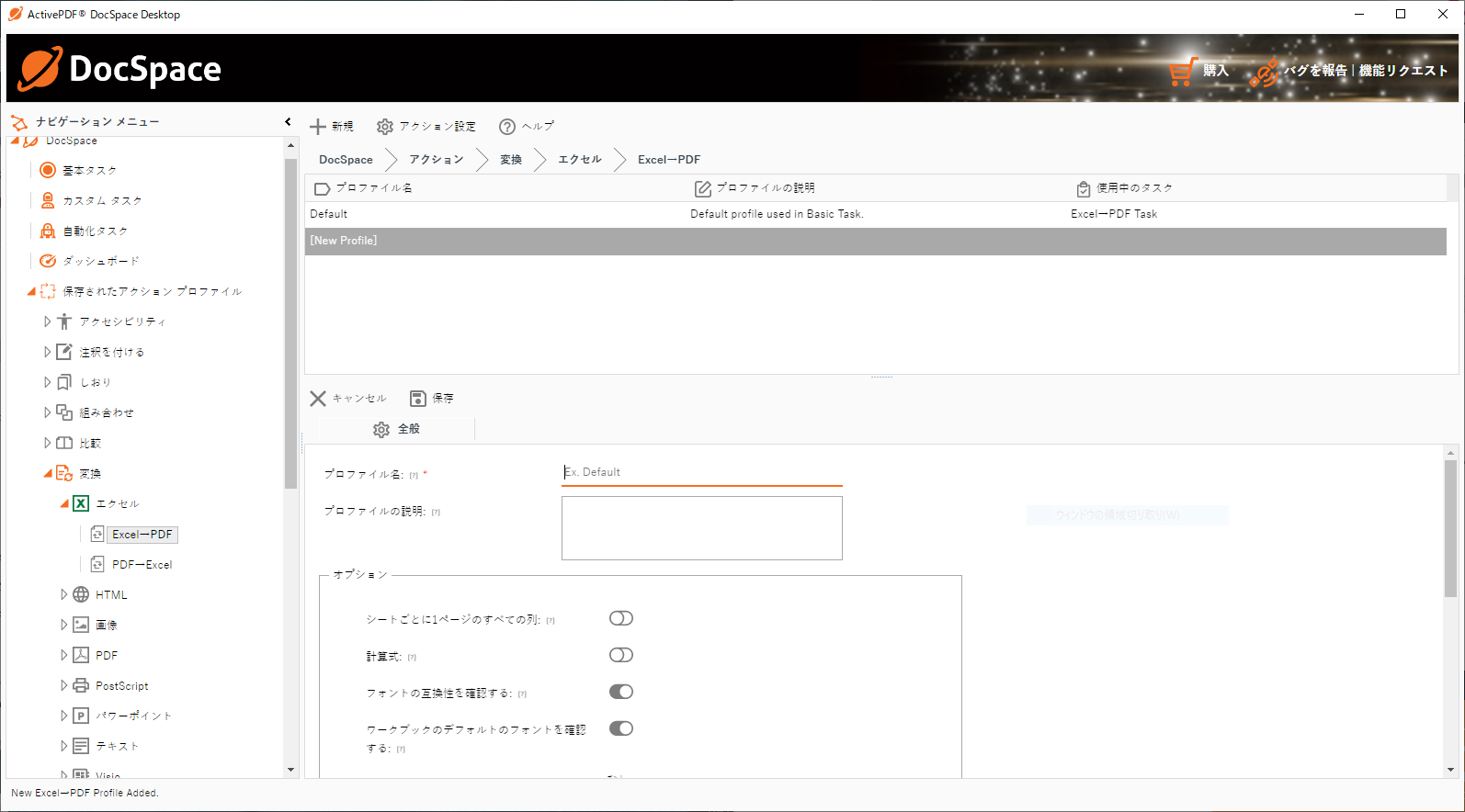Go to アクション in the breadcrumb
Screen dimensions: 1465x812
pos(437,160)
